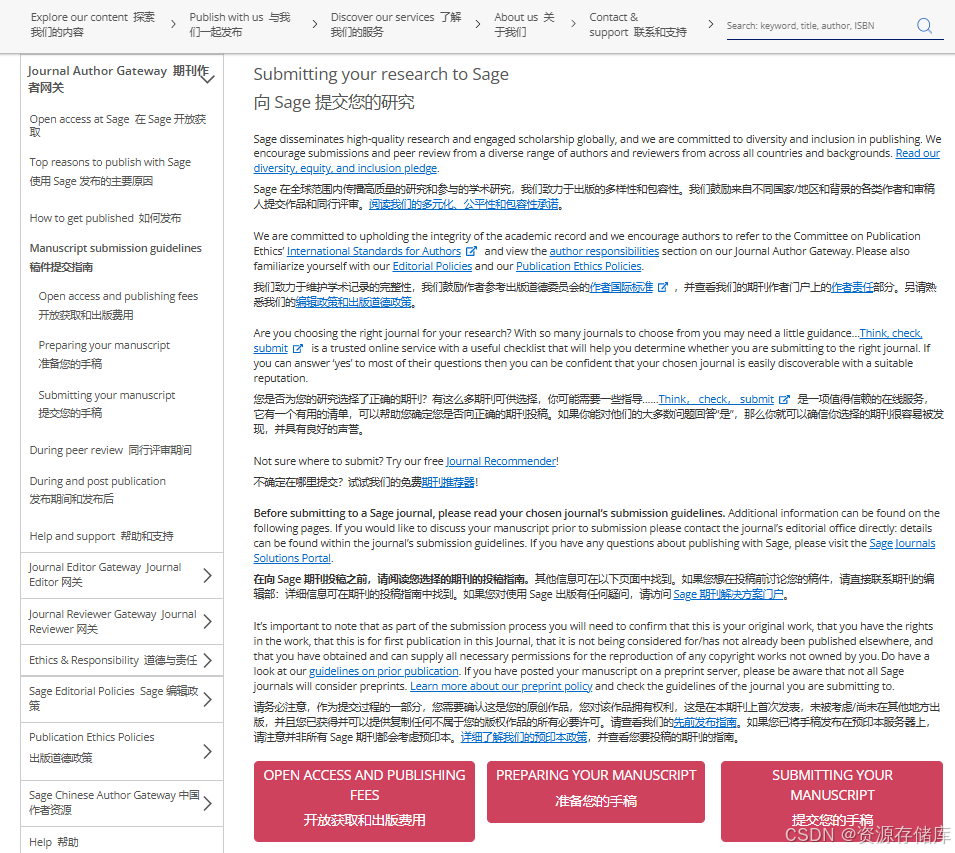This screenshot has width=955, height=853.
Task: Open the Explore our content menu
Action: (93, 24)
